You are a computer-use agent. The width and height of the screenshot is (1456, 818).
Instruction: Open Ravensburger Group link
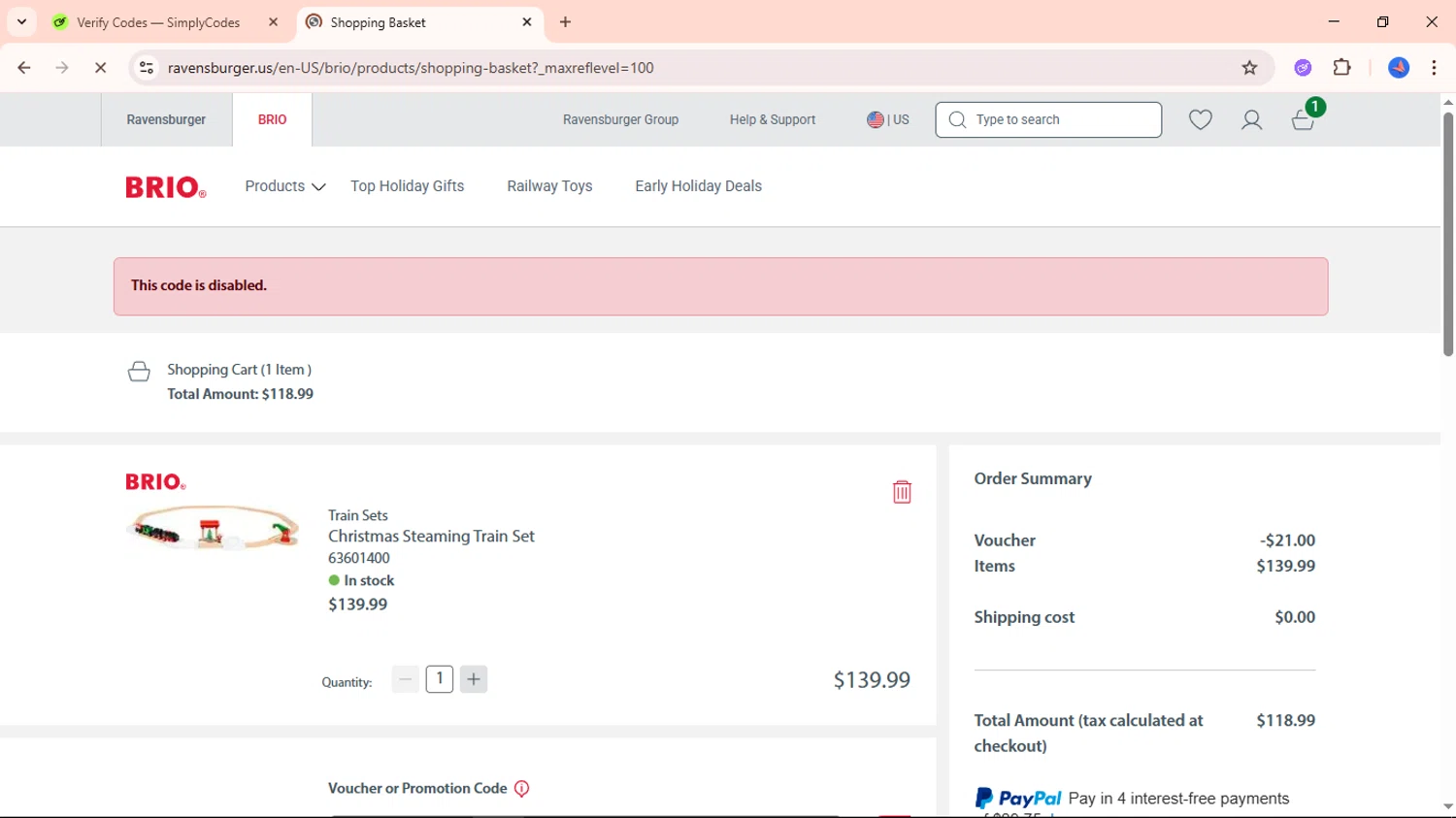click(x=620, y=119)
